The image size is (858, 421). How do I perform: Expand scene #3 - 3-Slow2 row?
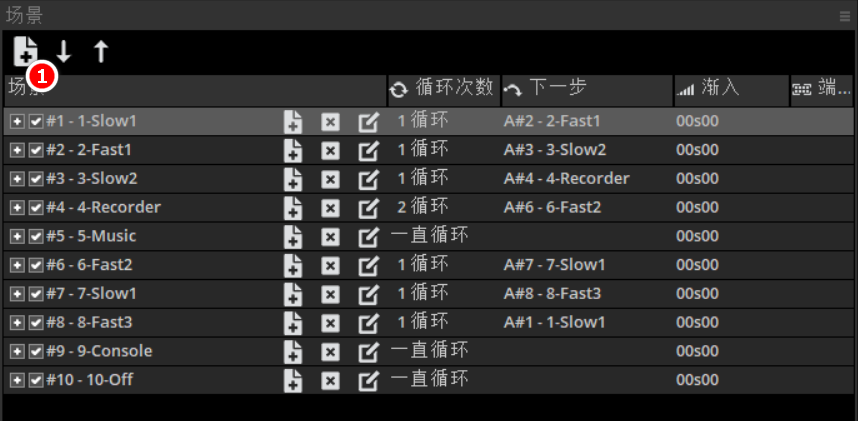click(17, 179)
